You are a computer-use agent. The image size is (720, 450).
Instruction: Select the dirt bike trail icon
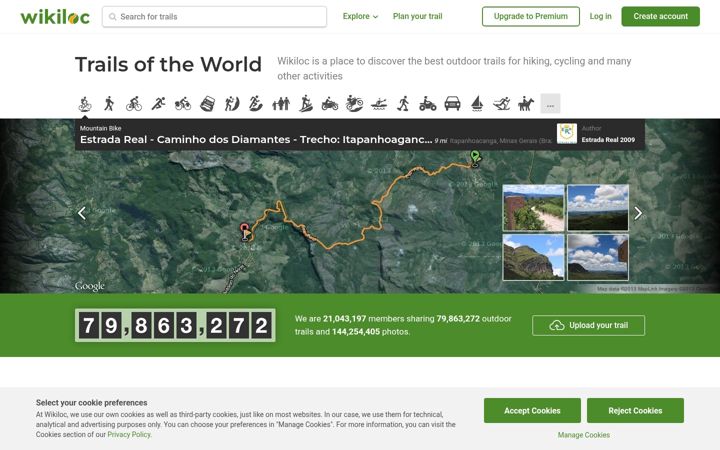coord(354,104)
